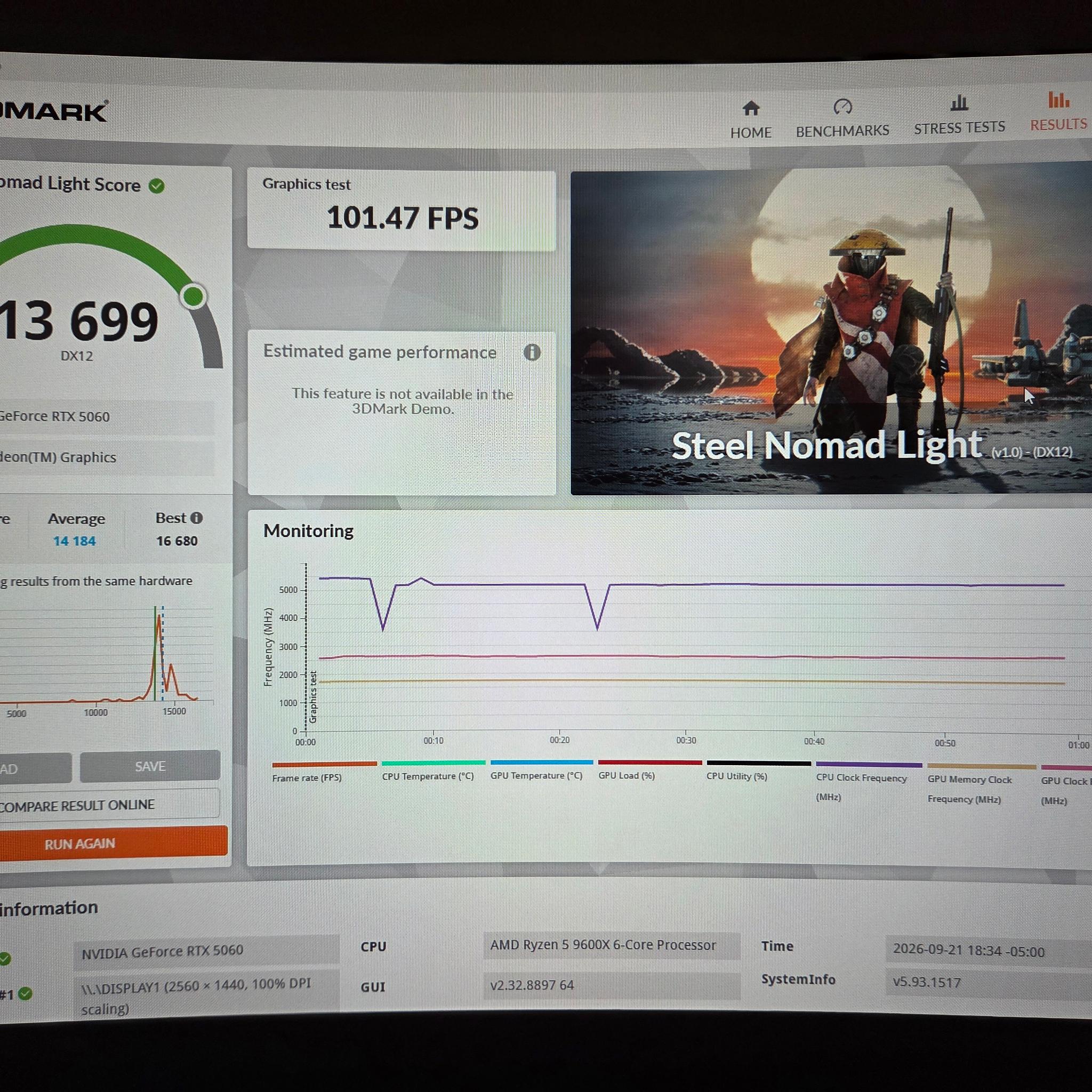Click the NVIDIA GeForce RTX 5060 info field
1092x1092 pixels.
(x=207, y=951)
